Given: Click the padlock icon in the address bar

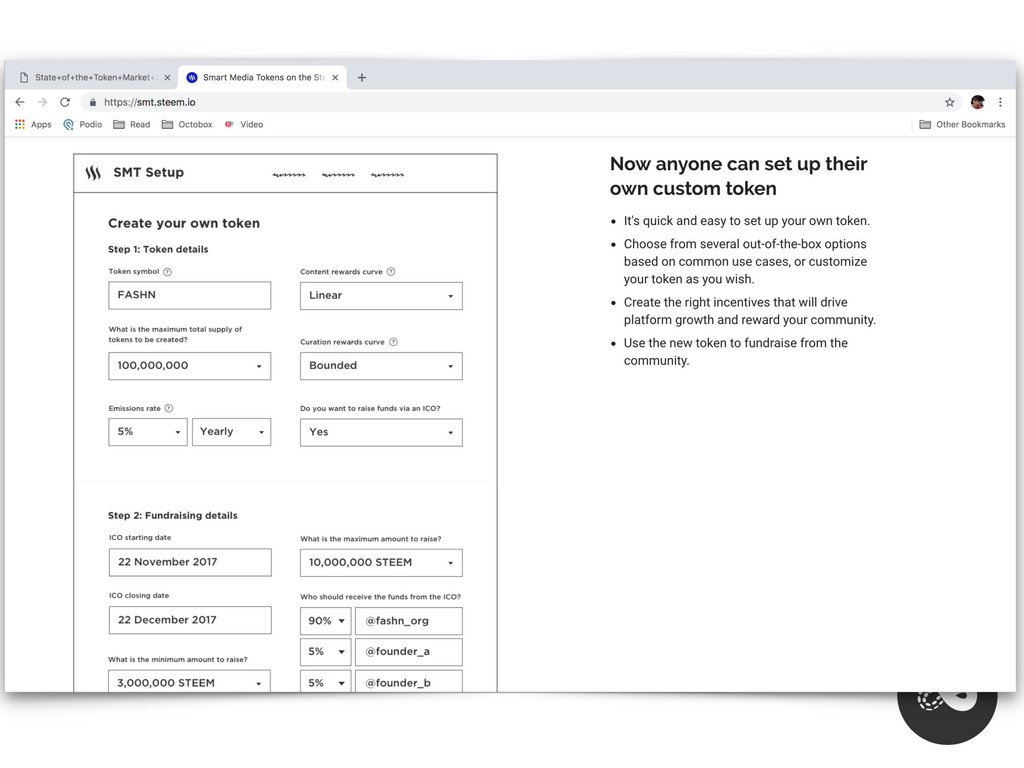Looking at the screenshot, I should [93, 102].
